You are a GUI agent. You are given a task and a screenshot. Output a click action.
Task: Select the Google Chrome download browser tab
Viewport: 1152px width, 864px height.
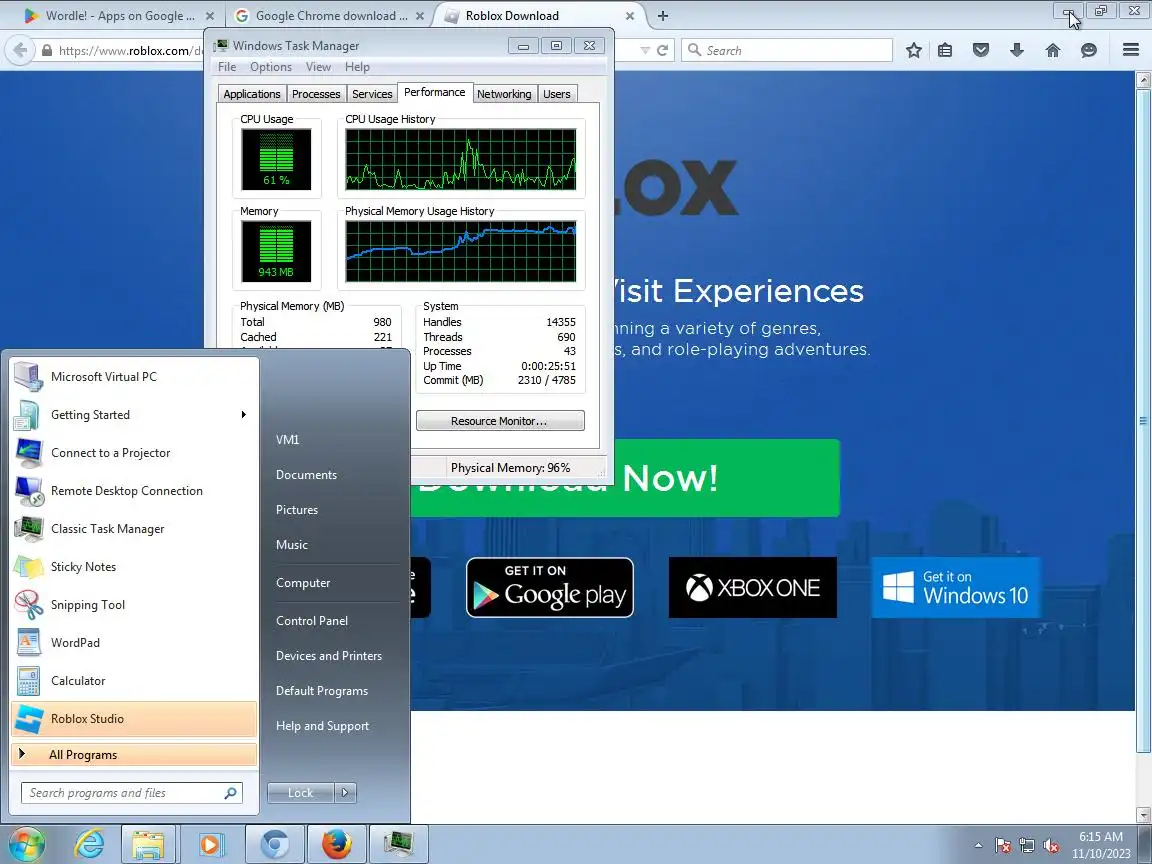328,15
